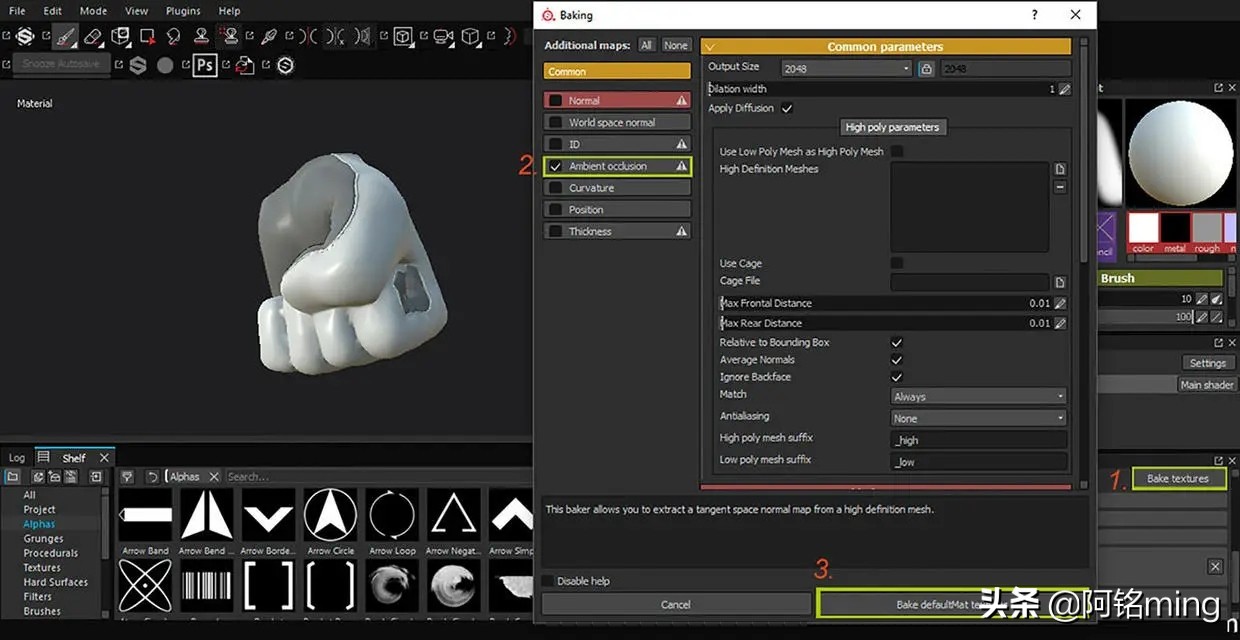Select the rectangle selection tool
1240x640 pixels.
[146, 36]
